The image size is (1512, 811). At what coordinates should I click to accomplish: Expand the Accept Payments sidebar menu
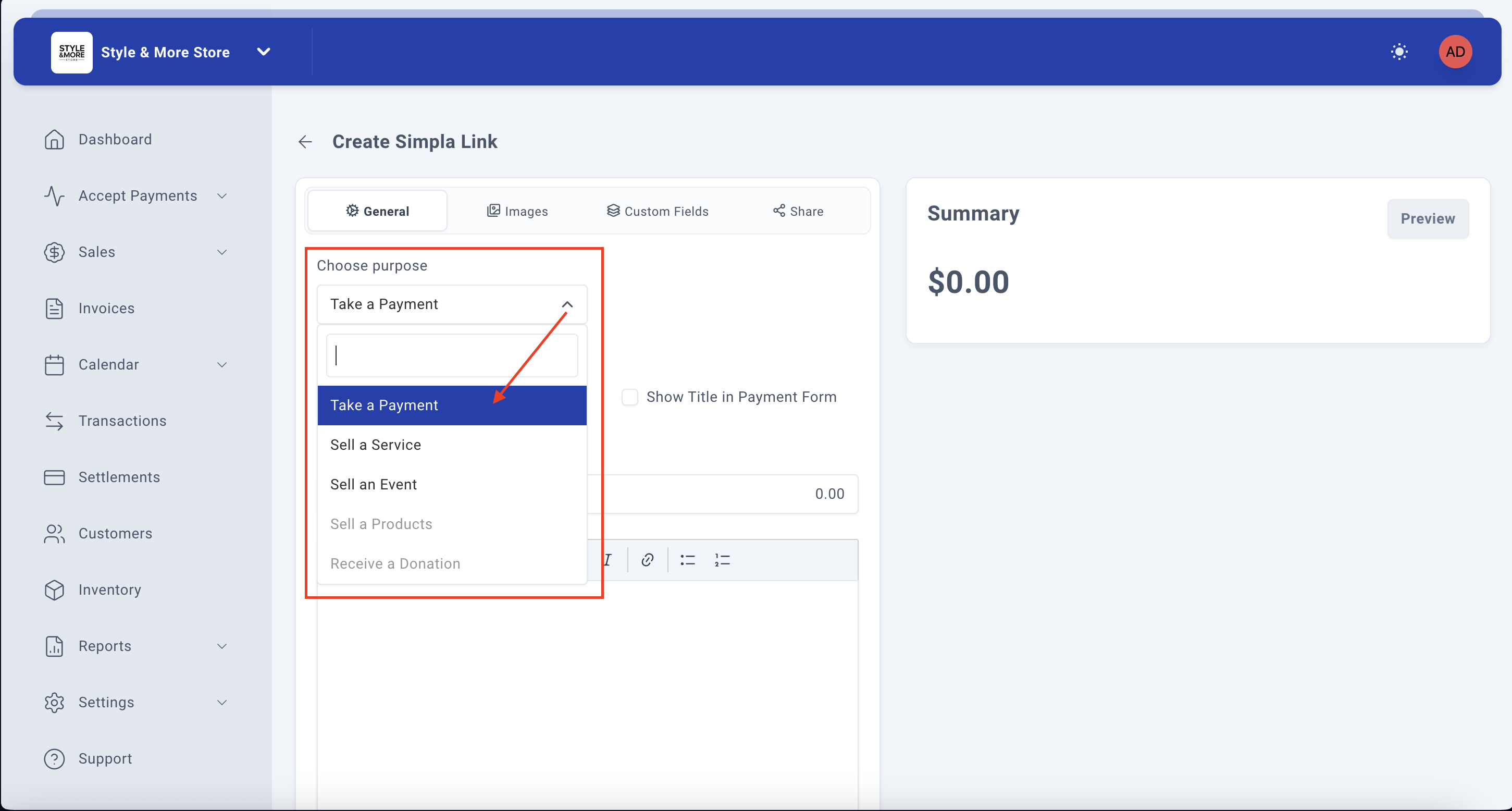point(138,195)
